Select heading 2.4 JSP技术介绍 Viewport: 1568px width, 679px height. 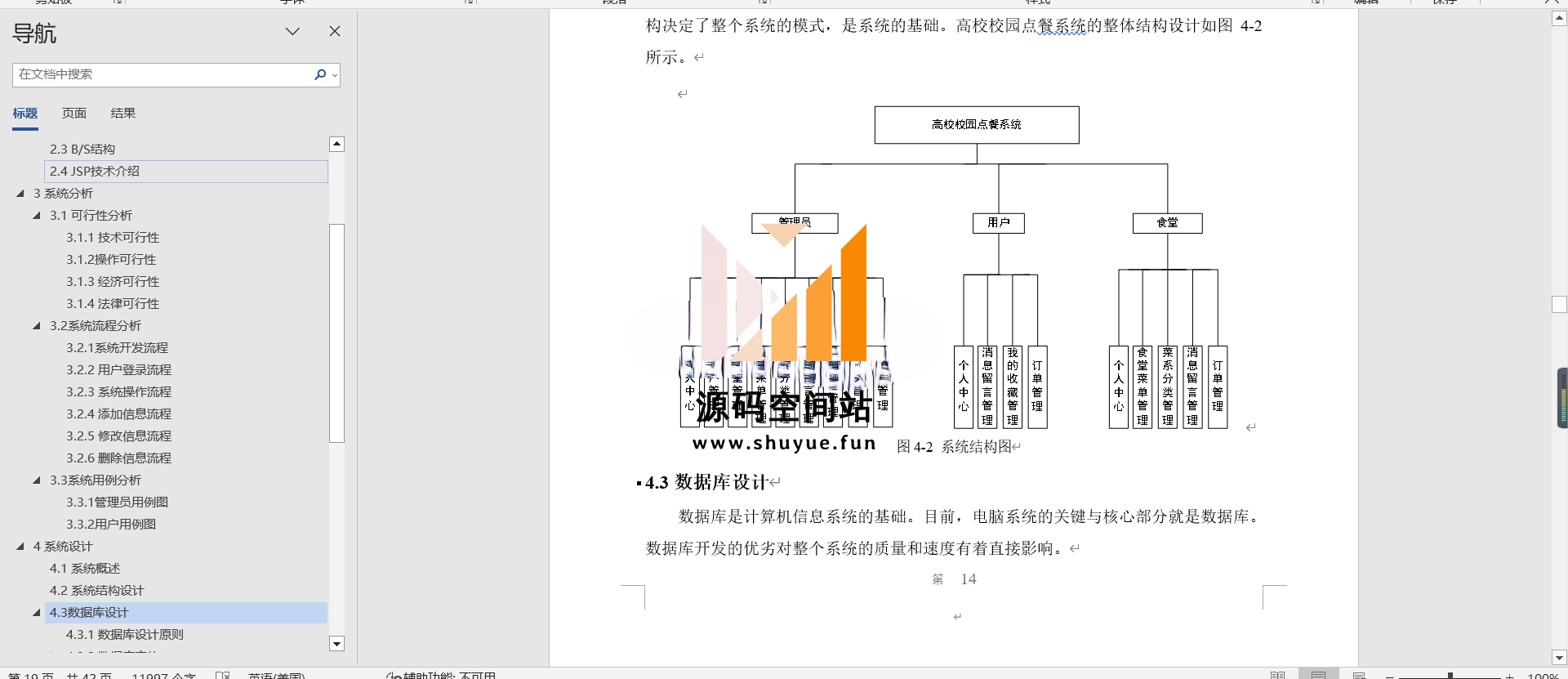tap(186, 172)
